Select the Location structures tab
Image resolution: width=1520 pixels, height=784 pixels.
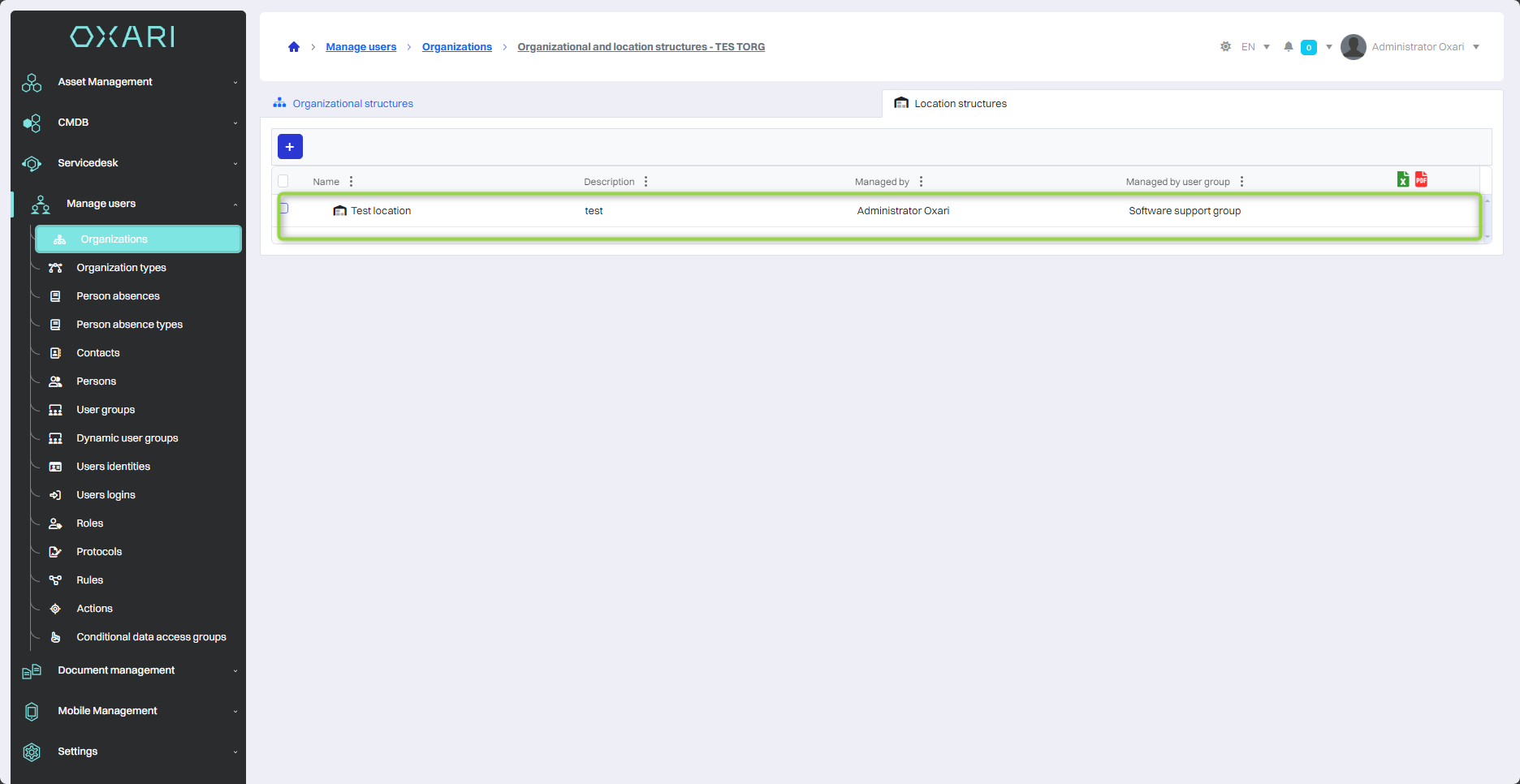pyautogui.click(x=960, y=104)
